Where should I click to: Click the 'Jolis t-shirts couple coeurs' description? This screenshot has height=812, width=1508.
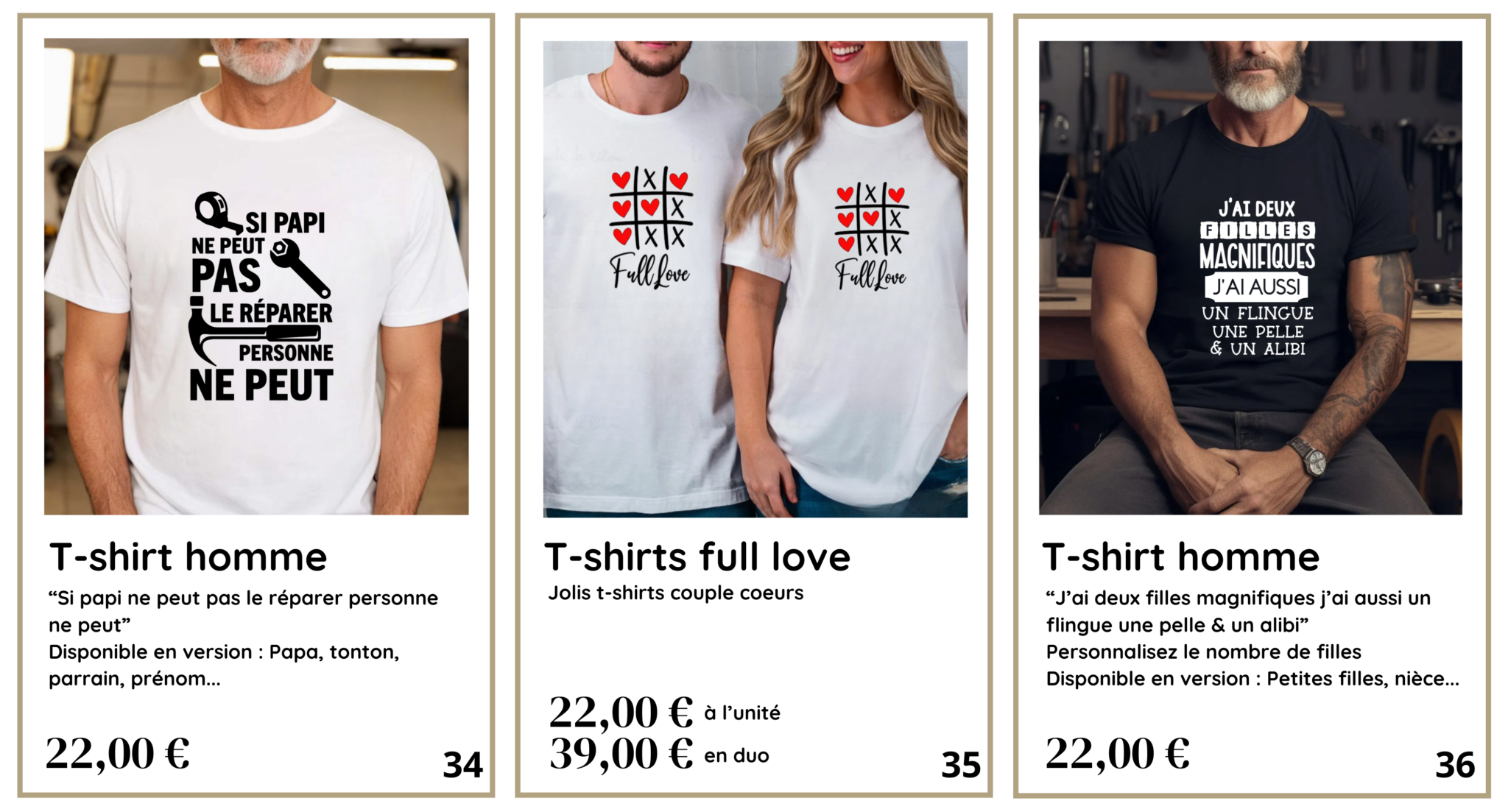(x=676, y=593)
